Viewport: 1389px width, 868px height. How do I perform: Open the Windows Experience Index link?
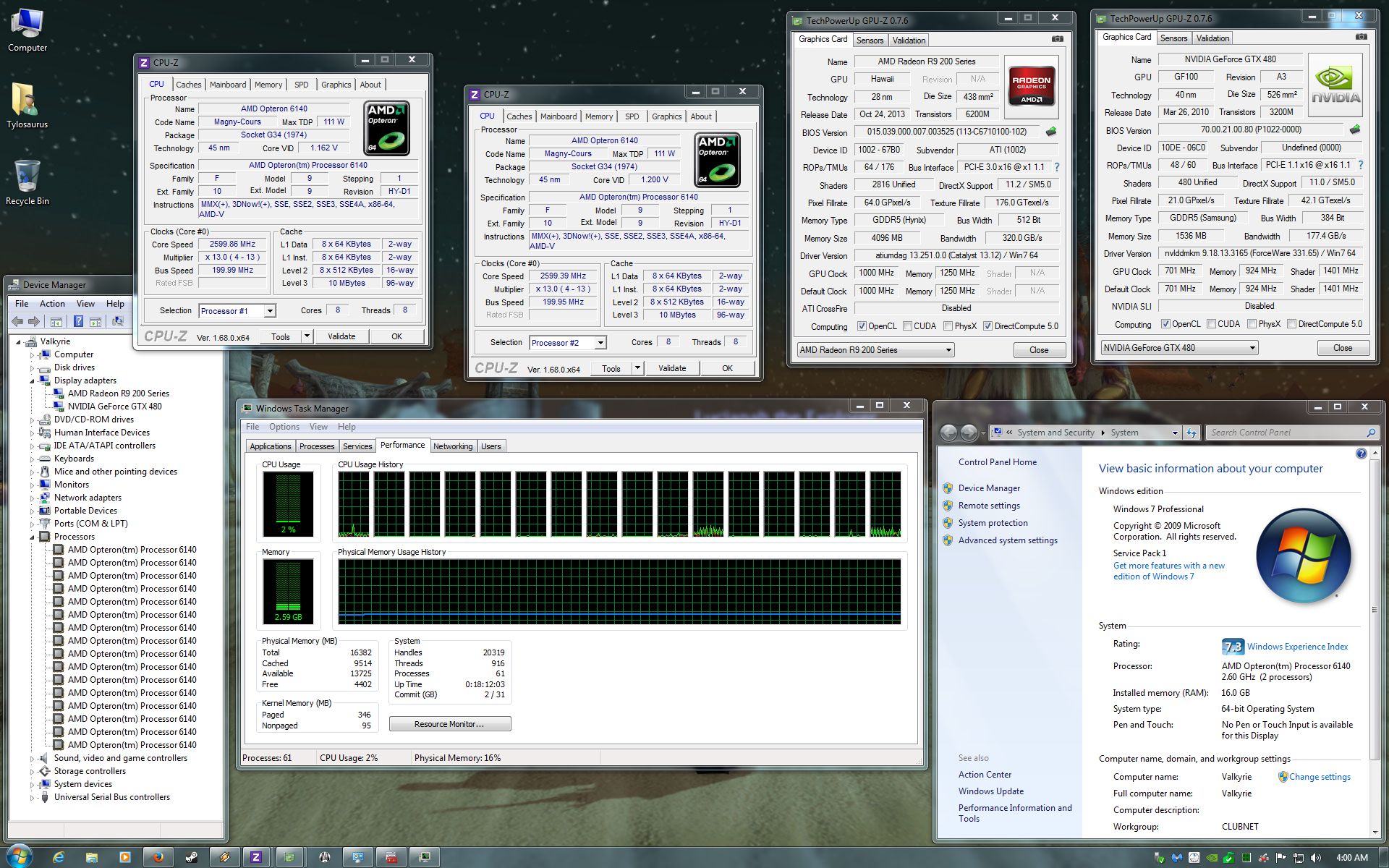point(1297,647)
